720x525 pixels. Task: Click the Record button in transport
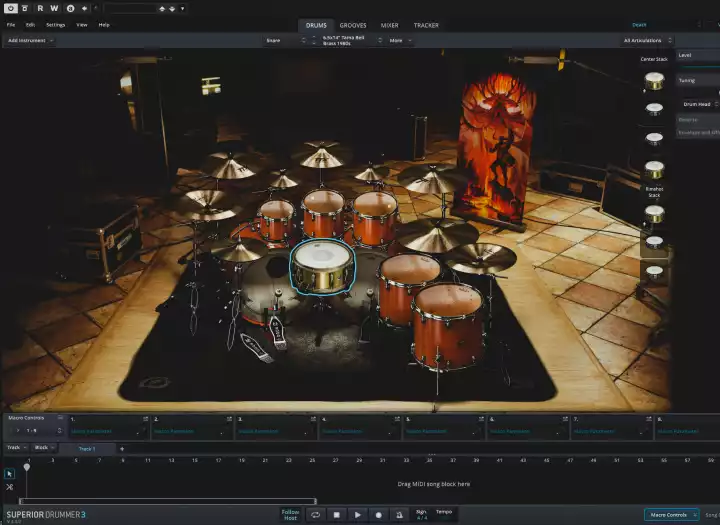pyautogui.click(x=378, y=514)
